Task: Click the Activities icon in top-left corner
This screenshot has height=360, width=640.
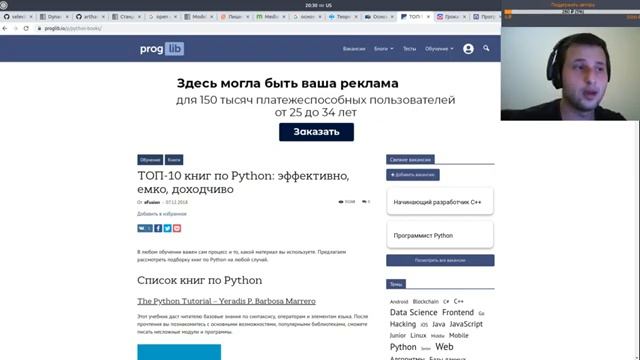Action: tap(4, 5)
